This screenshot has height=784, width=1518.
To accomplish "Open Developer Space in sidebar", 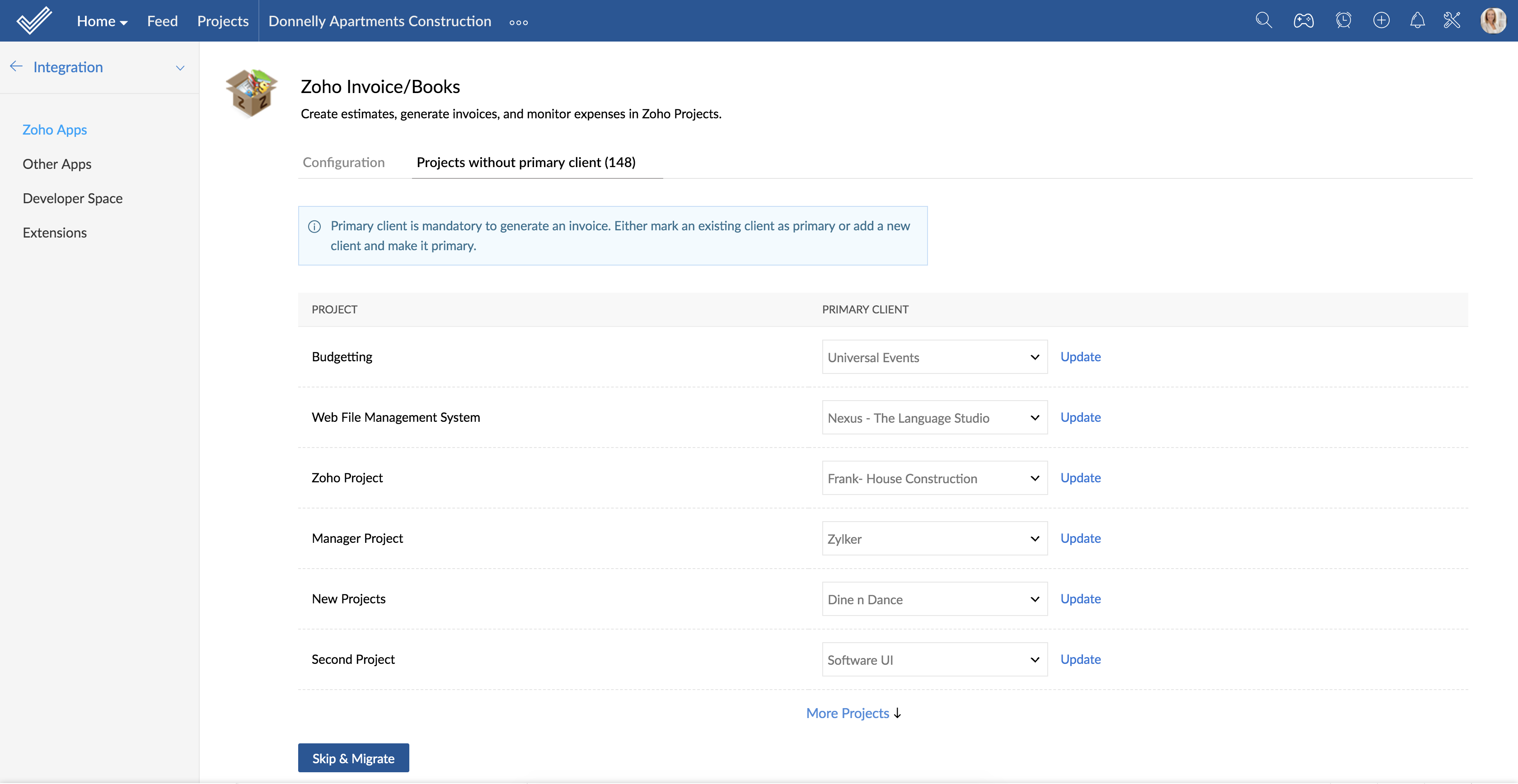I will pos(72,199).
